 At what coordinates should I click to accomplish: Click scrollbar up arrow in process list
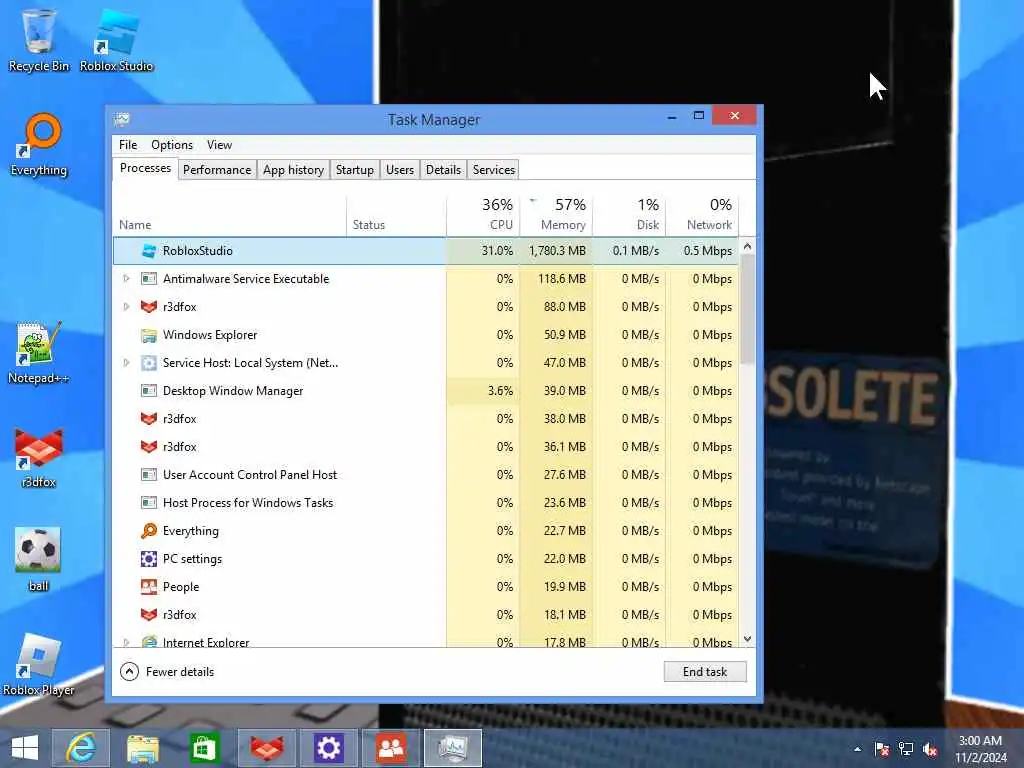pos(748,246)
